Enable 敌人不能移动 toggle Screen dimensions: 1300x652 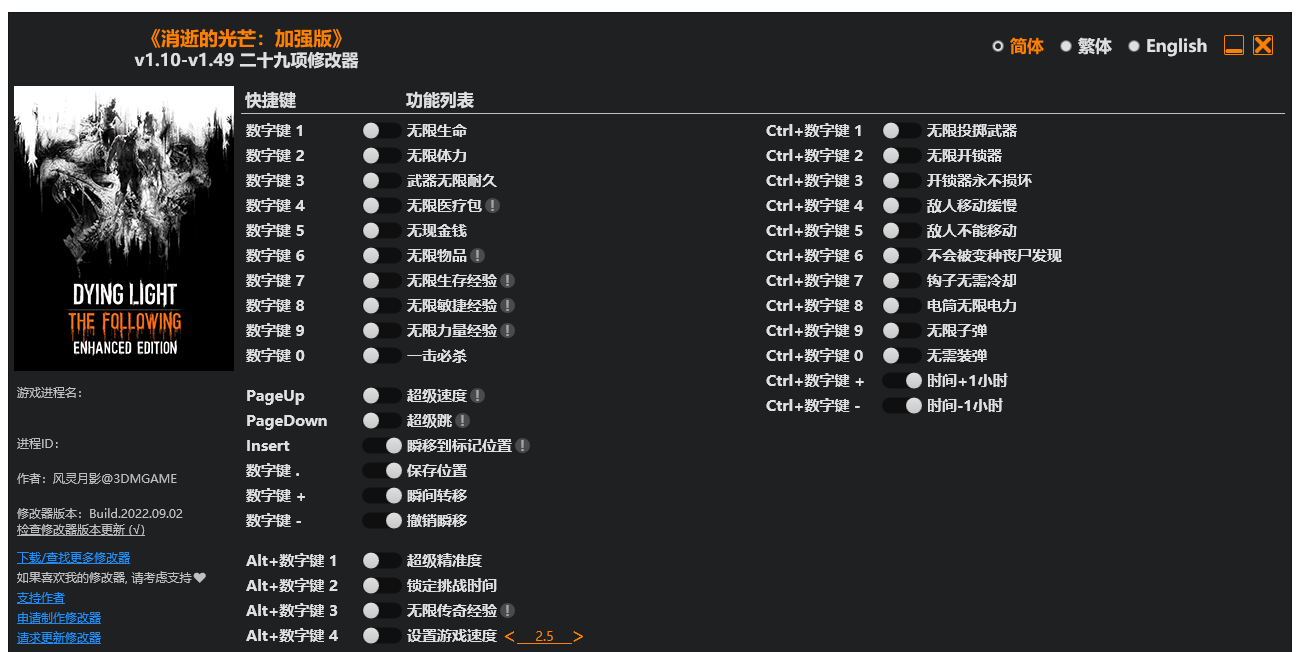click(x=902, y=231)
